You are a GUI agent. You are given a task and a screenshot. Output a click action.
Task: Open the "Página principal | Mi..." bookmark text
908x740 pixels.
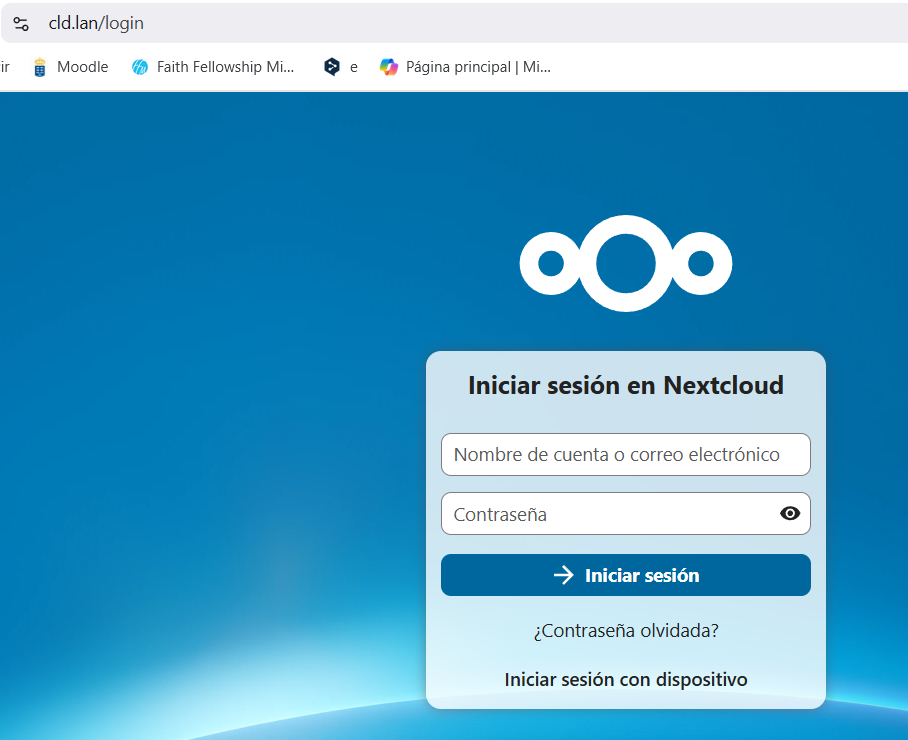point(478,67)
